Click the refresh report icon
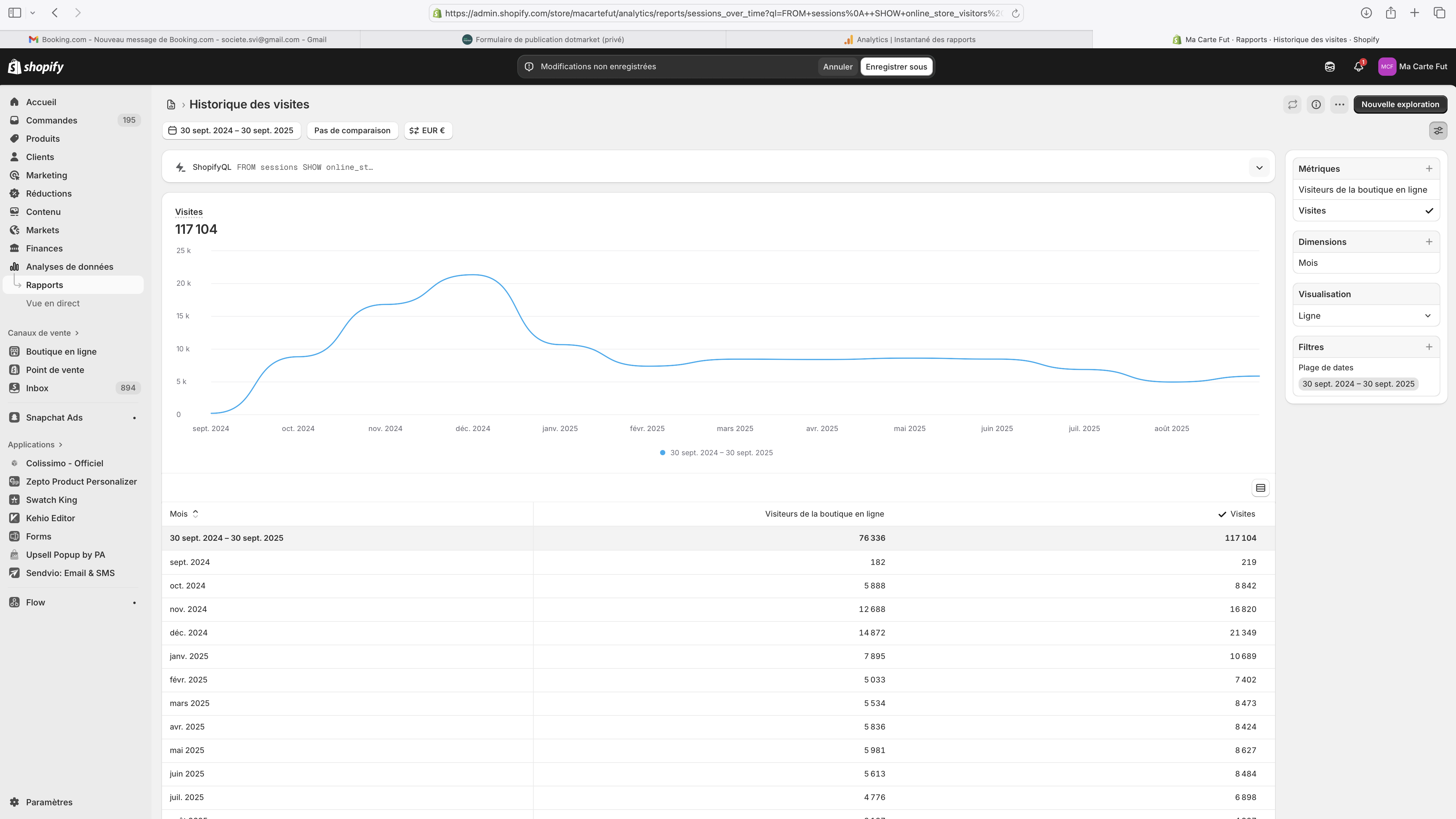 [1293, 104]
